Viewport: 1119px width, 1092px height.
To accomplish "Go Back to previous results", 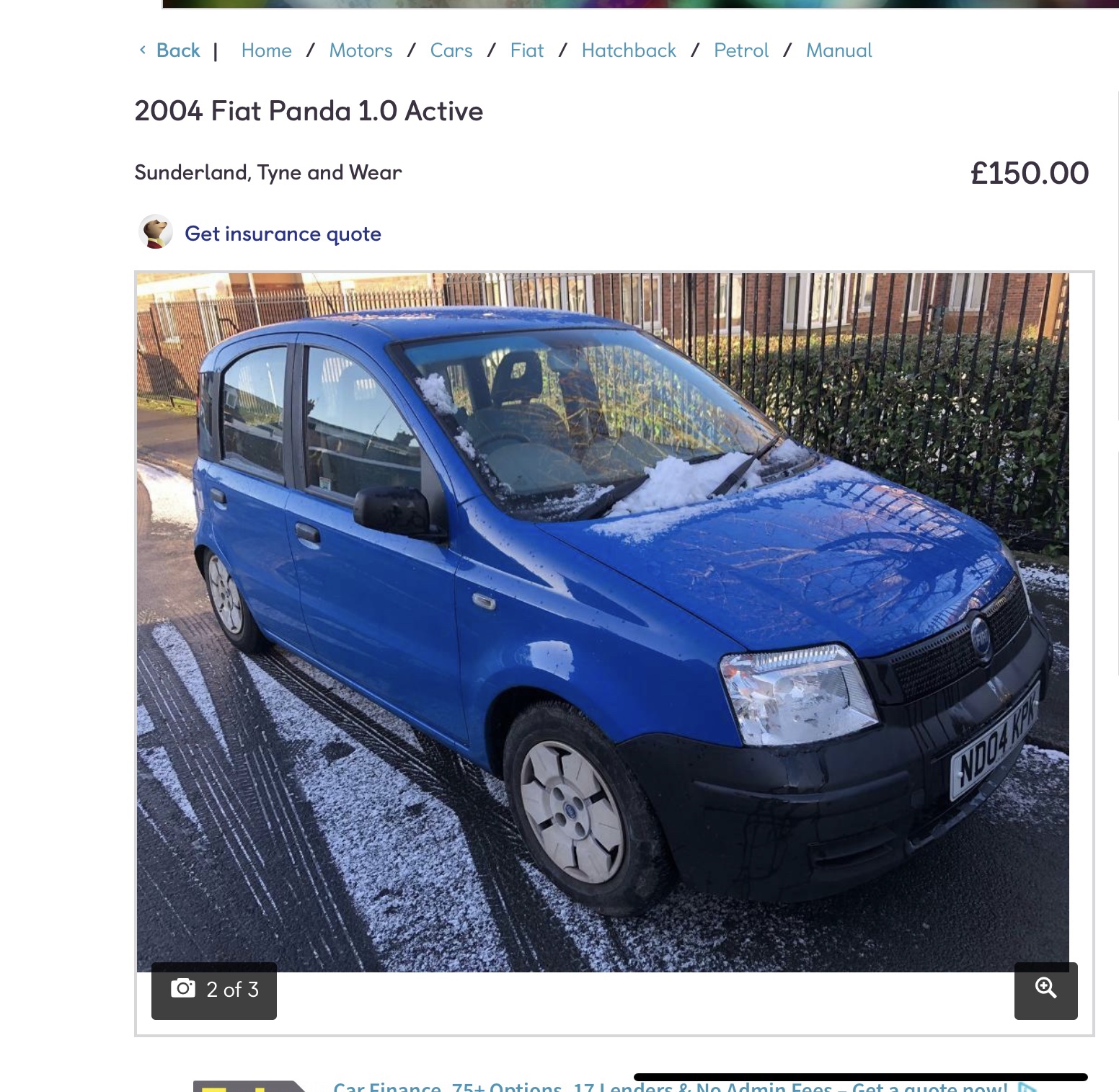I will pos(178,50).
